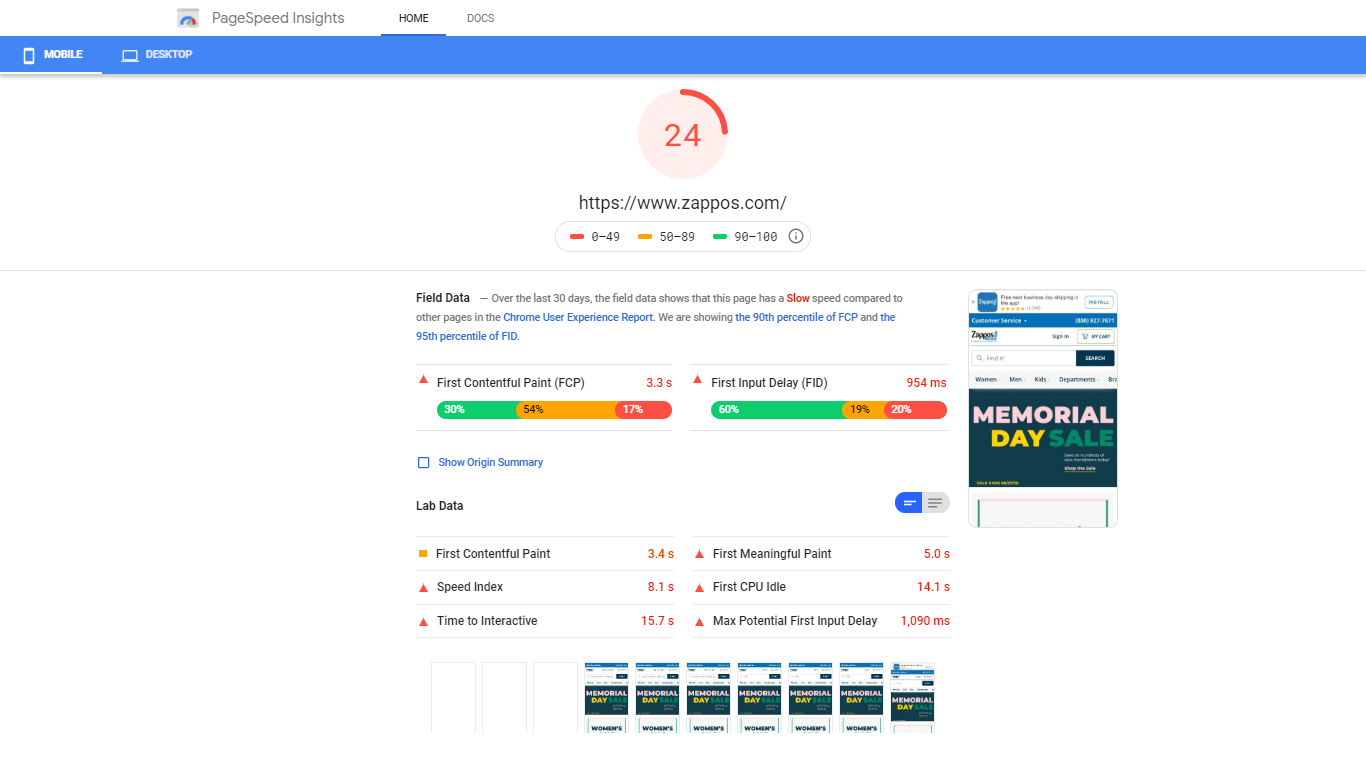Follow the 90th percentile of FCP link
This screenshot has height=768, width=1366.
coord(796,317)
